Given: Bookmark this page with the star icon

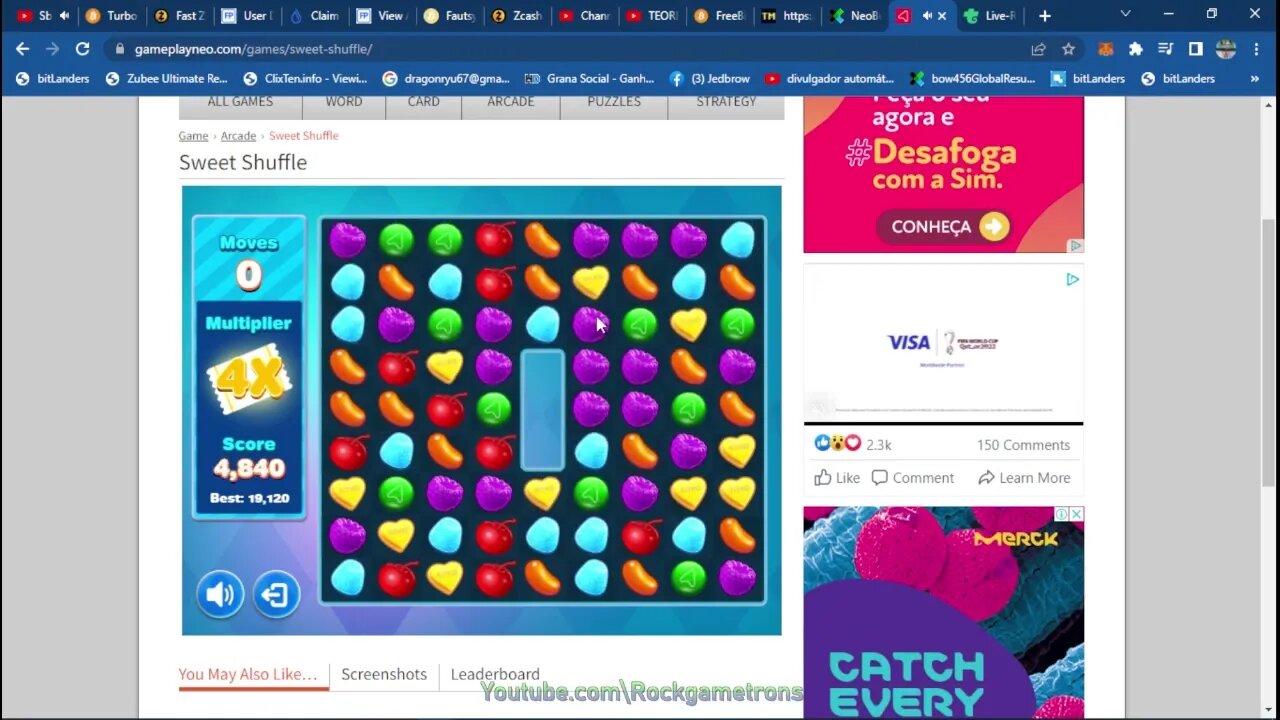Looking at the screenshot, I should coord(1068,49).
